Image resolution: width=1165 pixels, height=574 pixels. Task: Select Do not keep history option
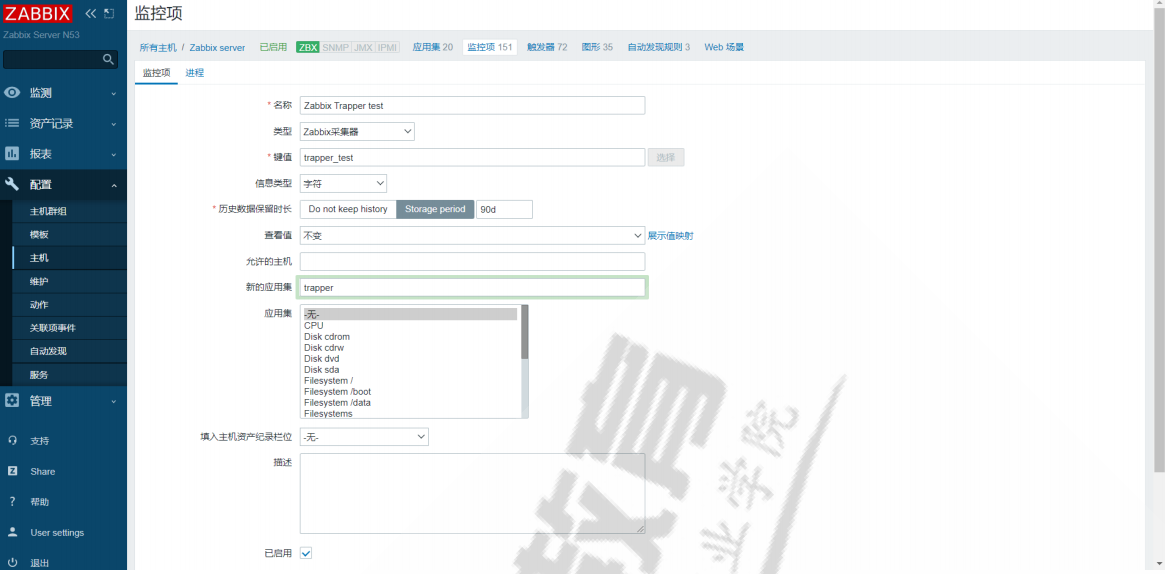(x=348, y=209)
